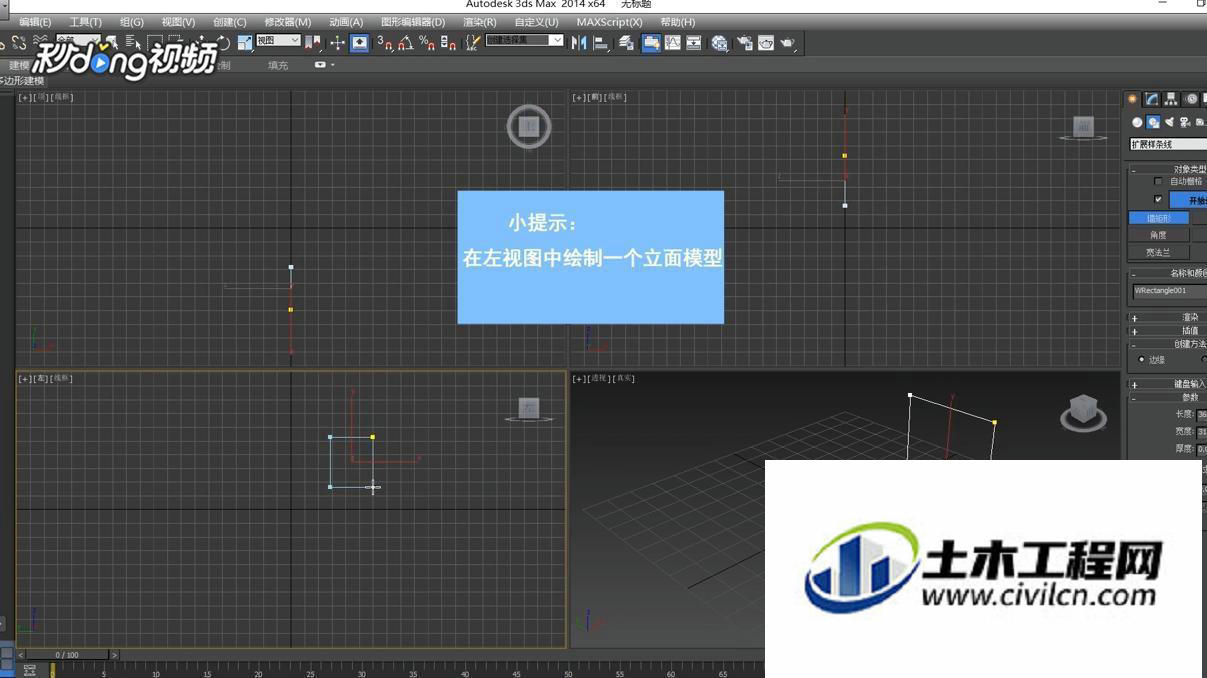Select Shapes category in Create panel
1207x678 pixels.
point(1153,122)
